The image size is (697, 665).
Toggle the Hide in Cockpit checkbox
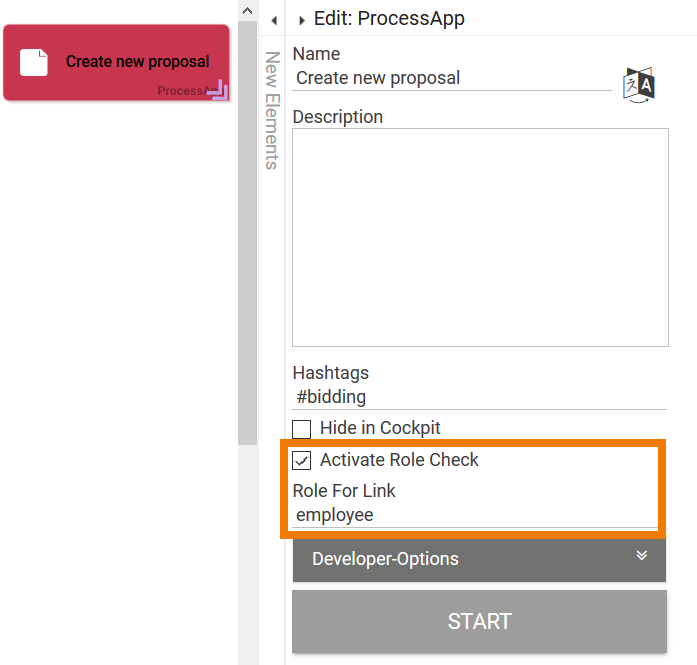[302, 430]
